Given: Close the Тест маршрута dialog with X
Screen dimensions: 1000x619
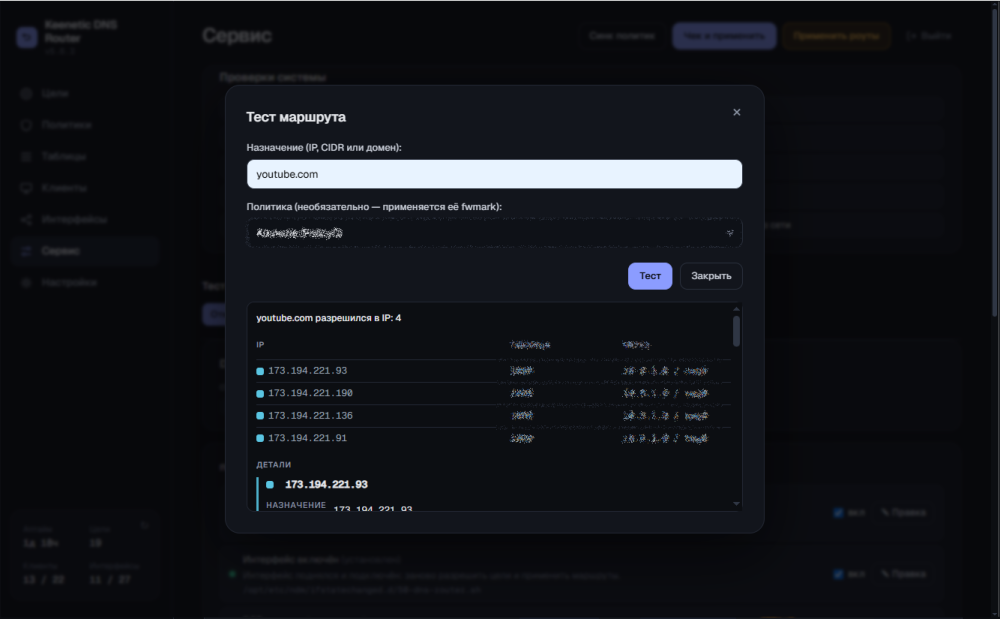Looking at the screenshot, I should [x=737, y=112].
